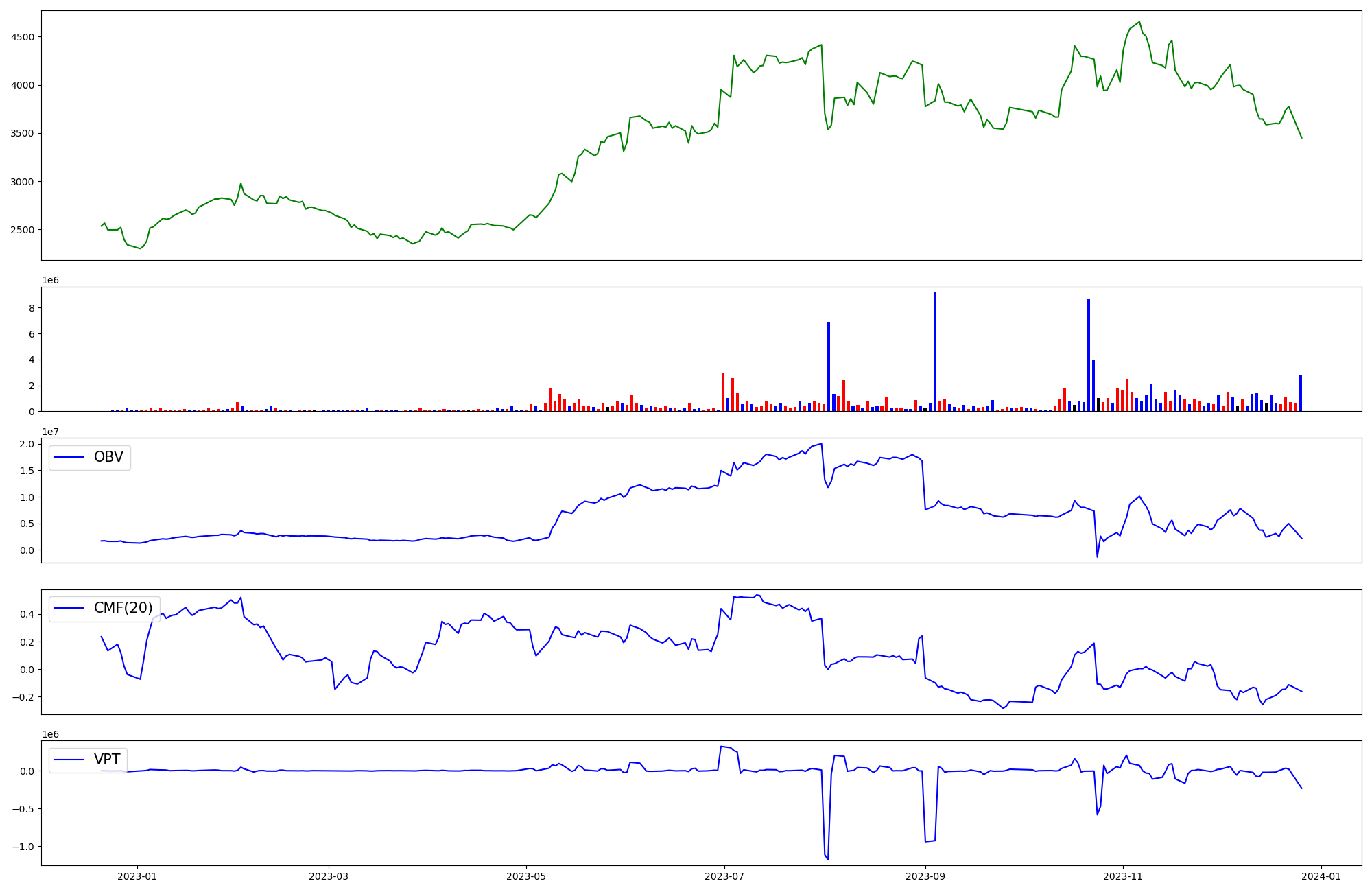Click the 2023-05 x-axis date label
Viewport: 1372px width, 892px height.
pos(527,876)
